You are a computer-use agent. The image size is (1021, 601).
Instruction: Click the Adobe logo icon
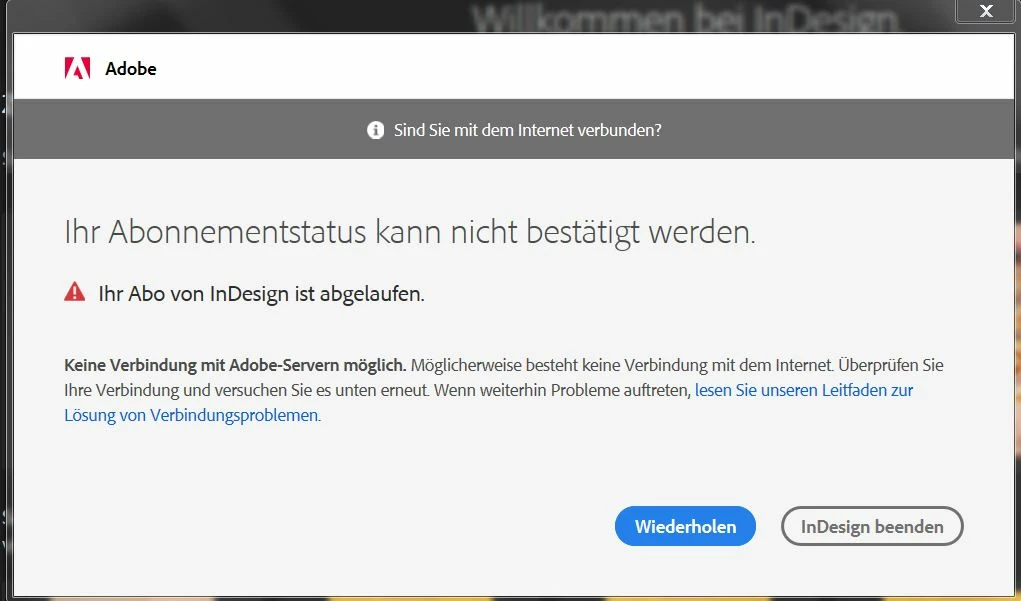click(x=77, y=68)
